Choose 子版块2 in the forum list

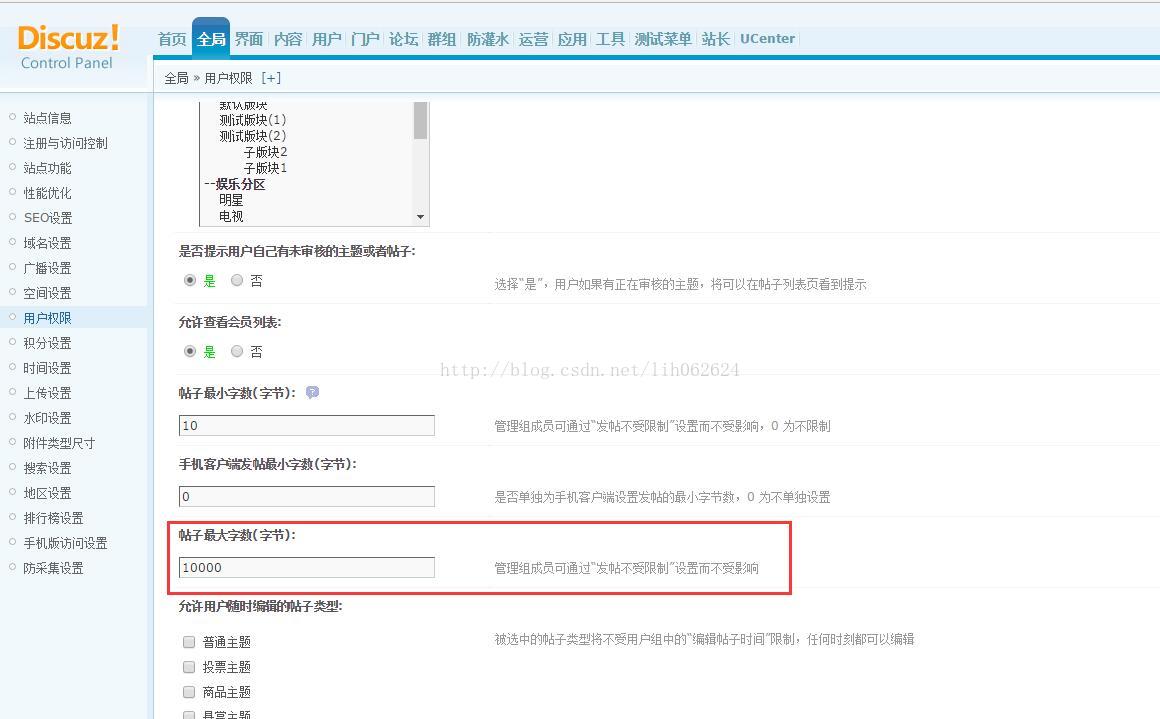click(x=265, y=152)
